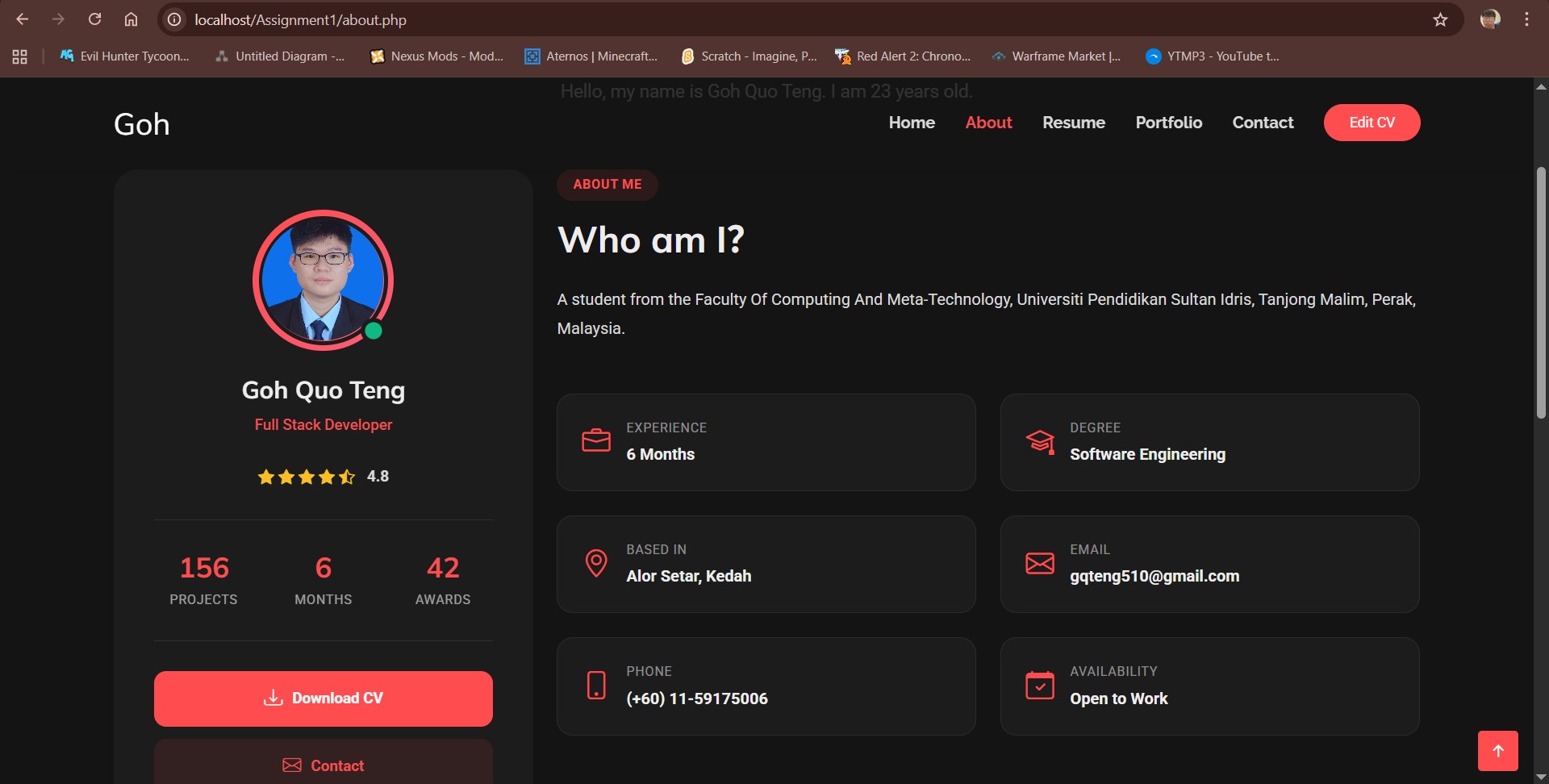The image size is (1549, 784).
Task: Click the Who am I? heading
Action: [651, 240]
